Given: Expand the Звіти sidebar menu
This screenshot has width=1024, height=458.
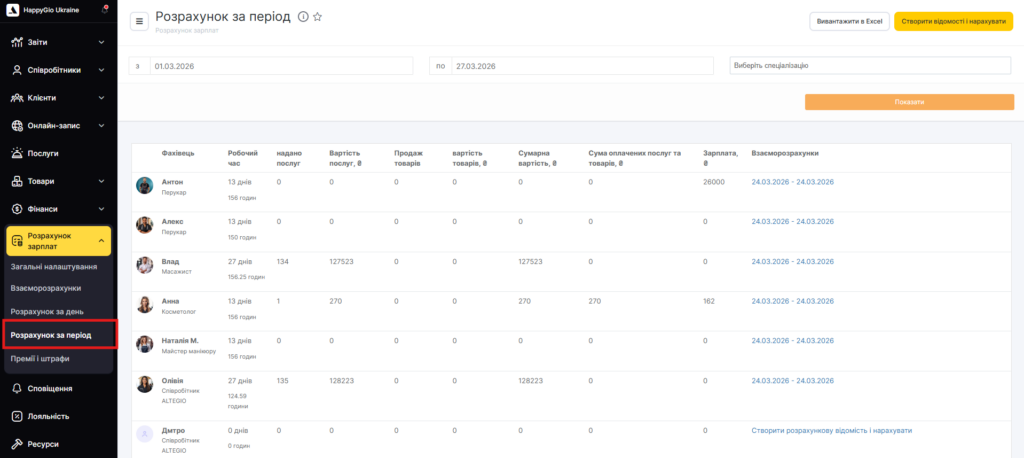Looking at the screenshot, I should pos(57,42).
